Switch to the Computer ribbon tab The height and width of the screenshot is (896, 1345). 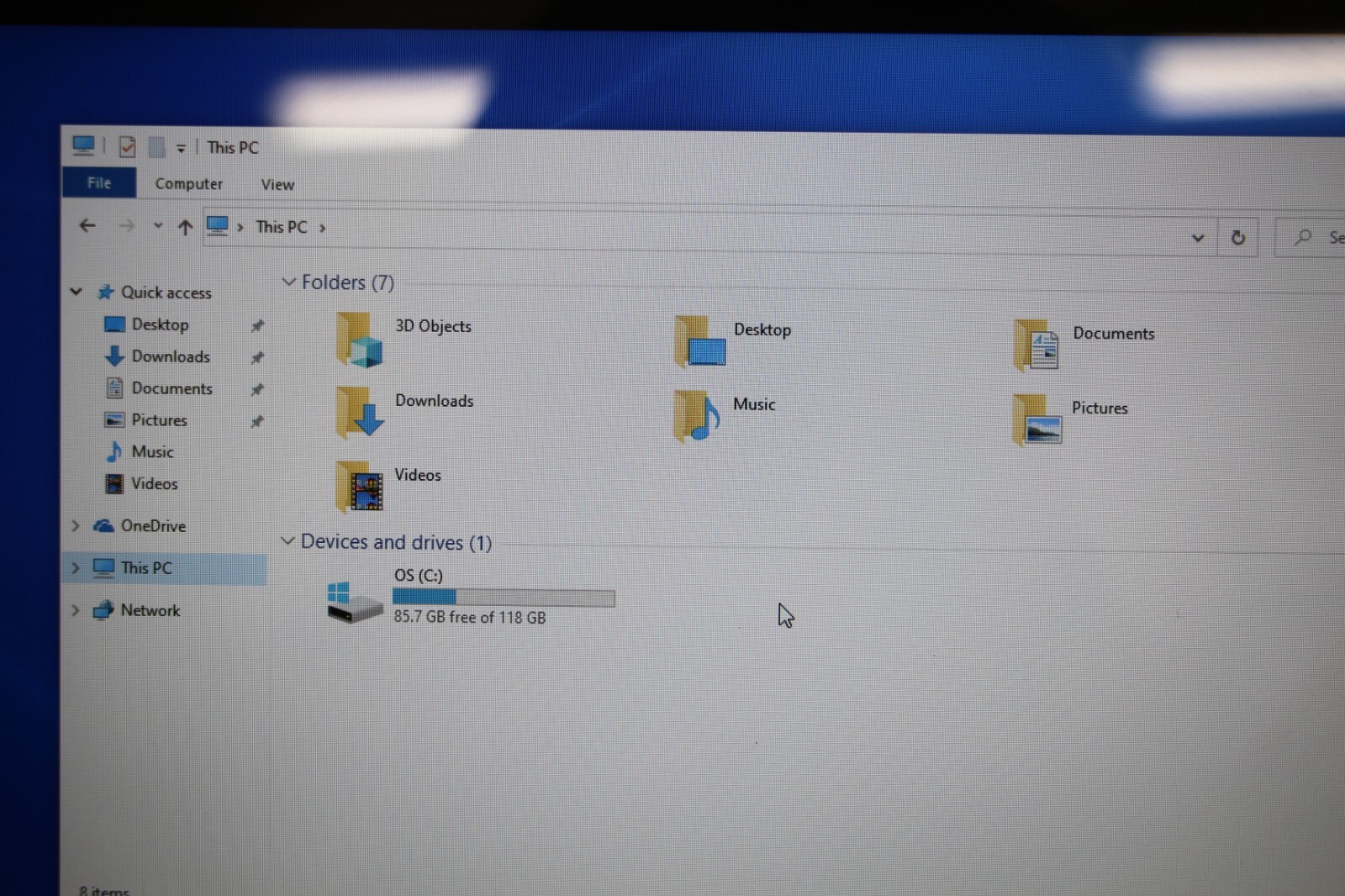click(x=188, y=183)
